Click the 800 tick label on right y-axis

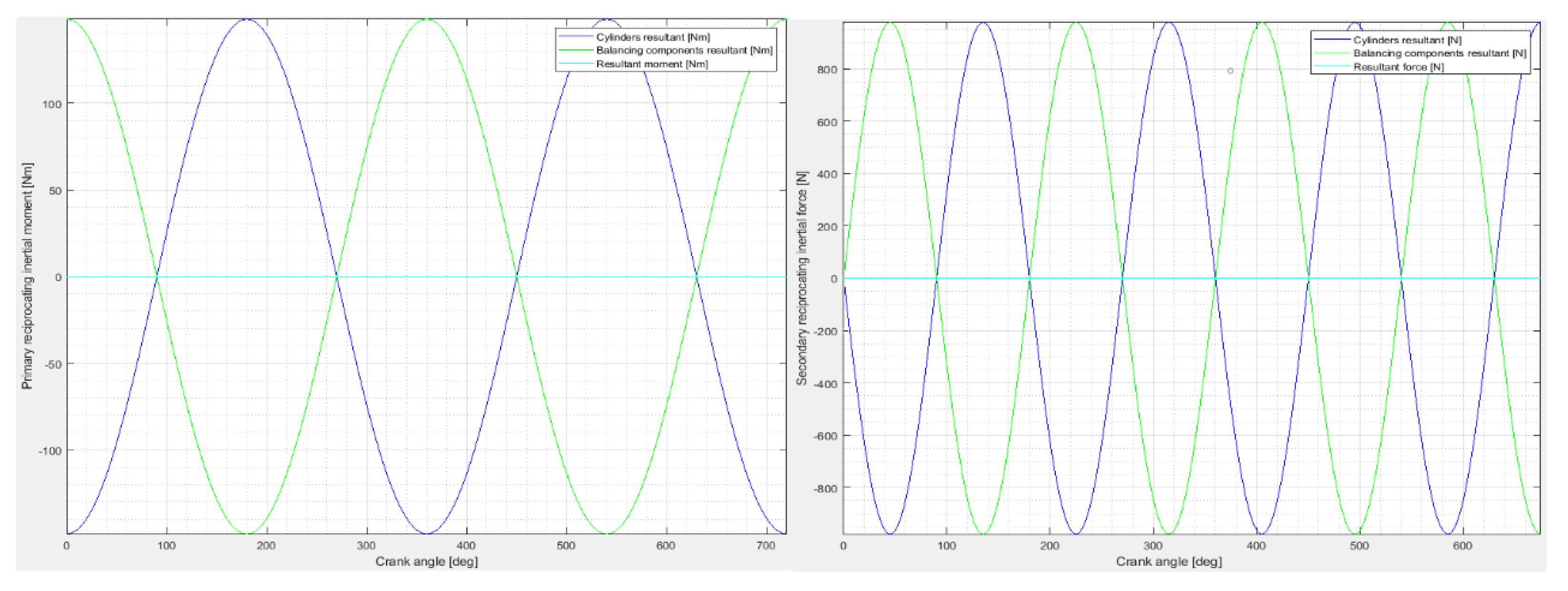click(827, 70)
